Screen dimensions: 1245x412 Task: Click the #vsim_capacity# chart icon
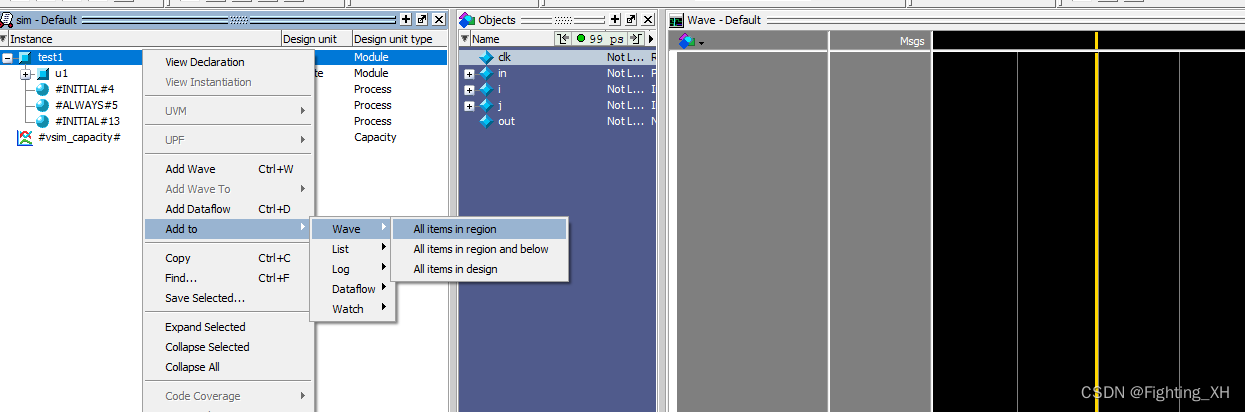(x=25, y=137)
